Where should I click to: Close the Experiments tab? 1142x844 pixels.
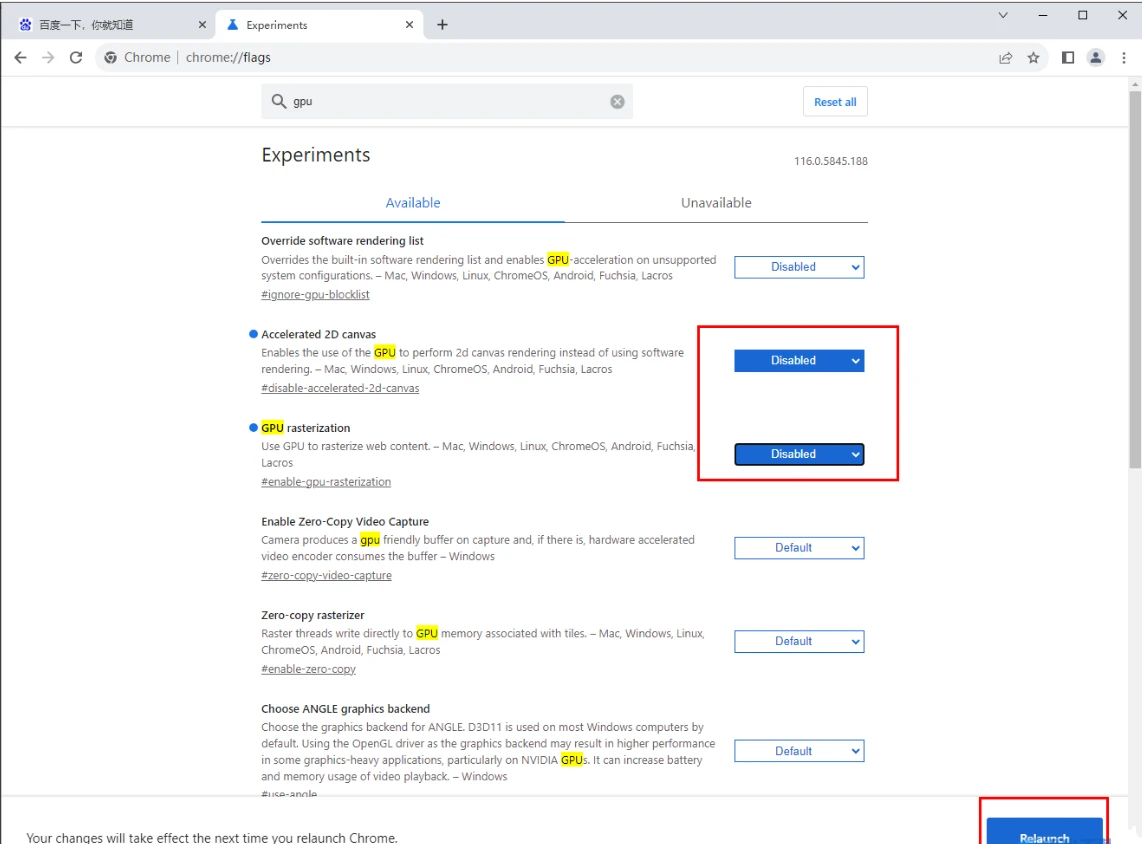[409, 25]
